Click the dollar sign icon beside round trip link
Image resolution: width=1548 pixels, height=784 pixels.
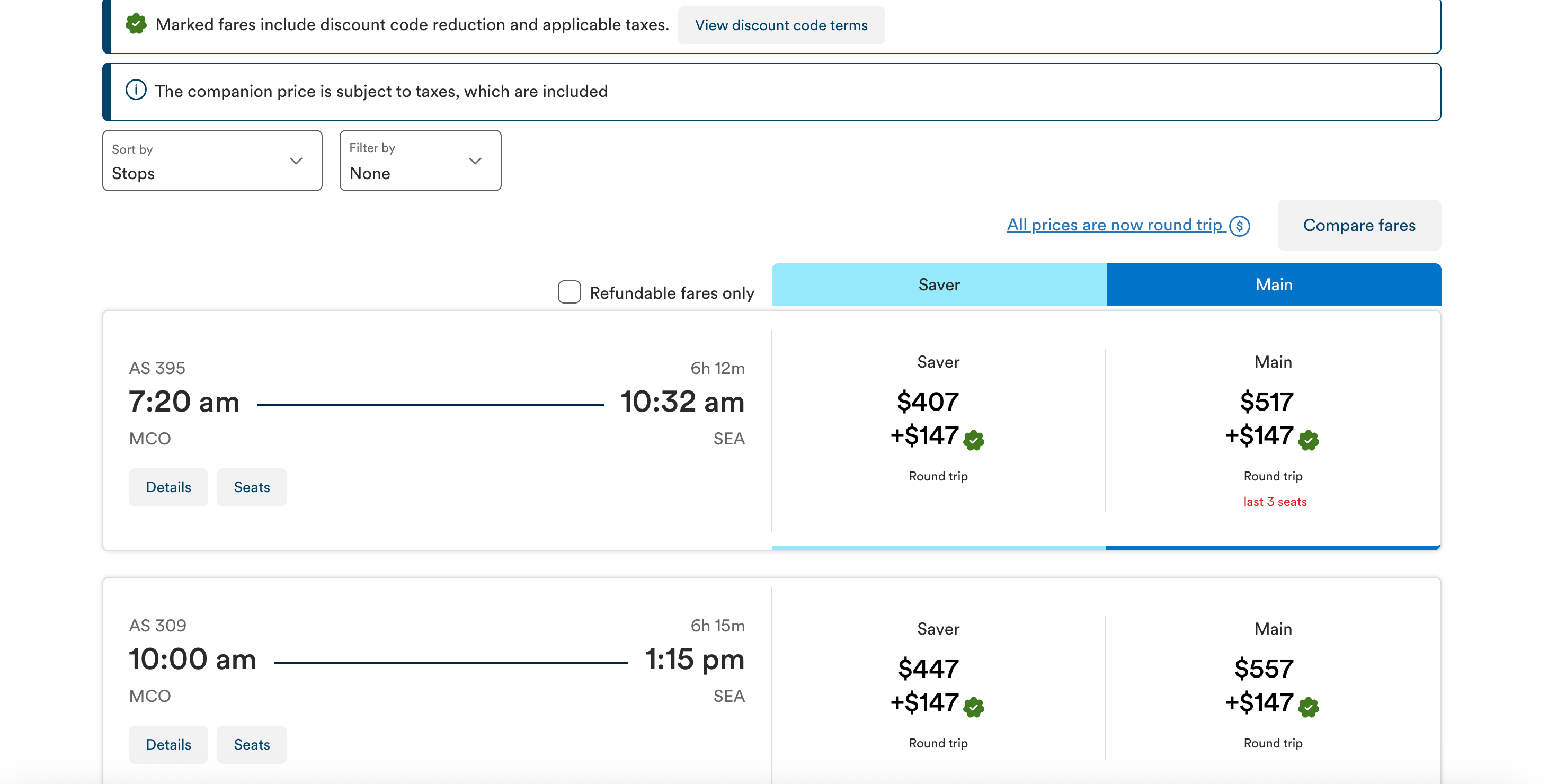click(1239, 226)
